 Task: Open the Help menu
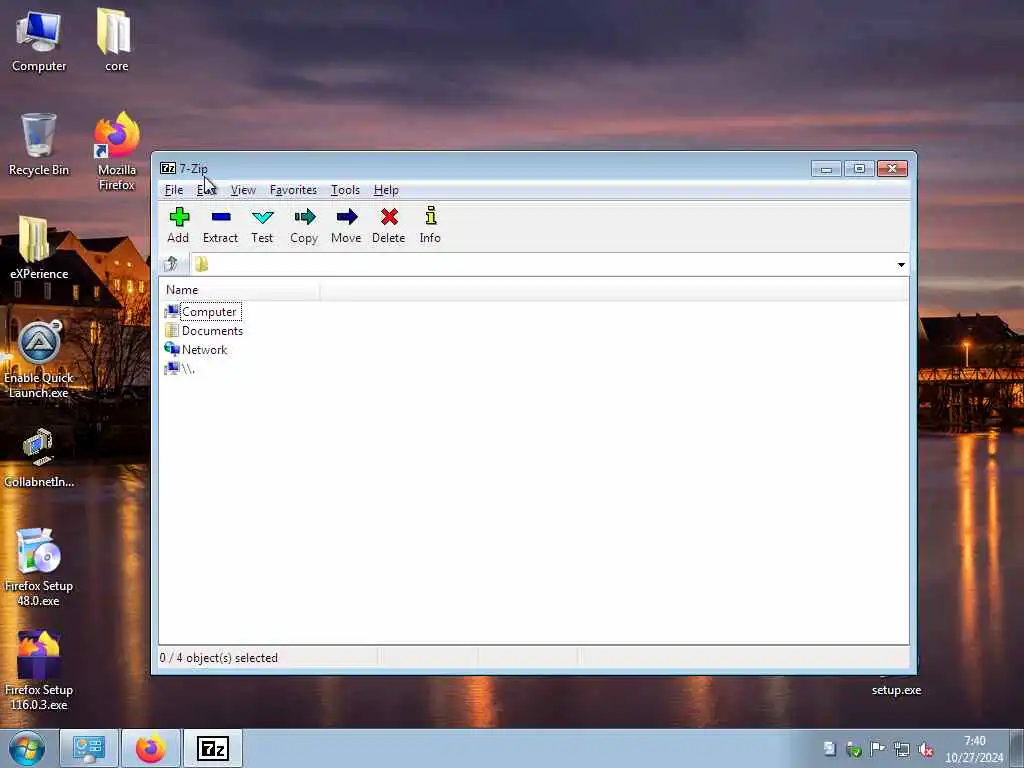pos(386,190)
